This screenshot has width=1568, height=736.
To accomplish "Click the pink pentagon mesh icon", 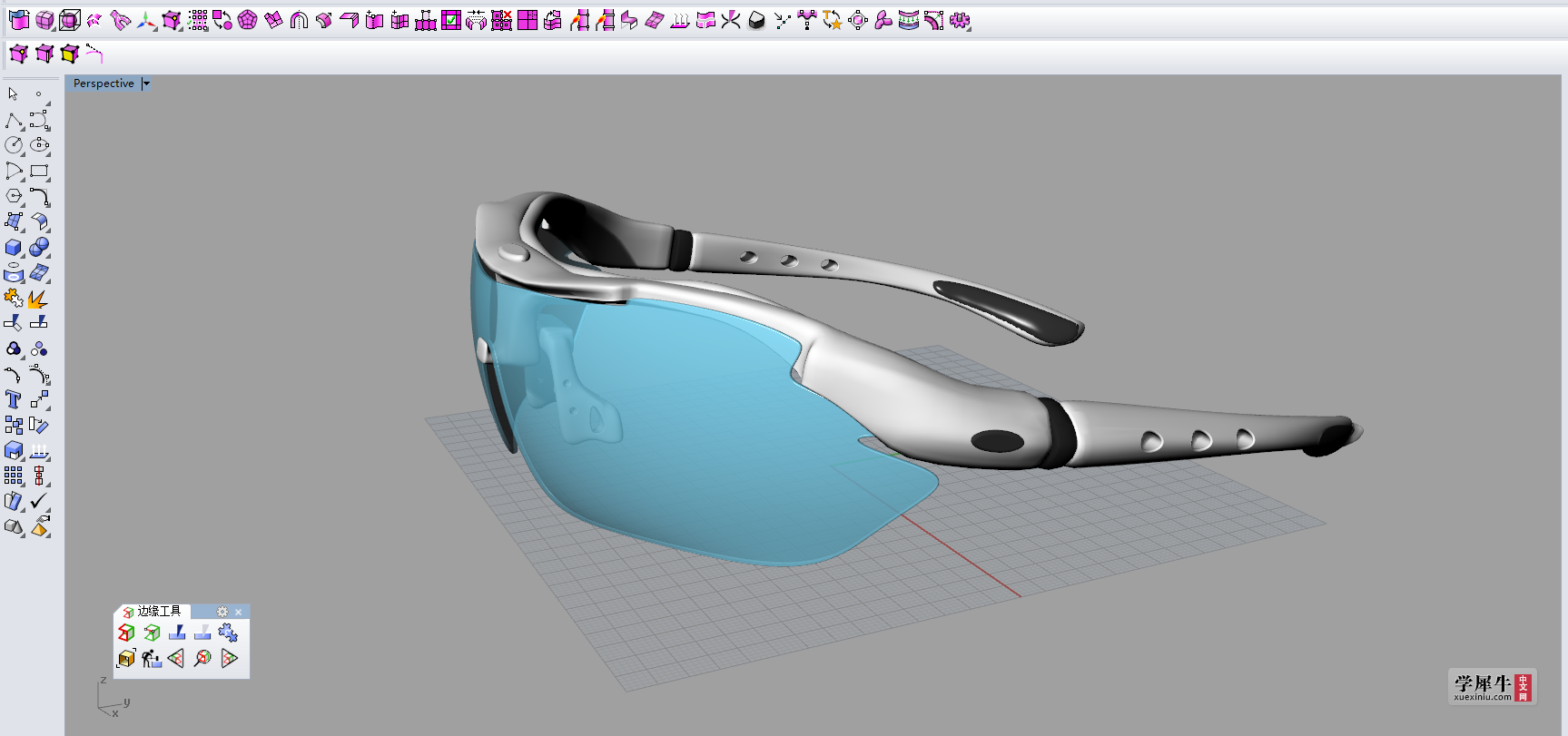I will tap(248, 20).
